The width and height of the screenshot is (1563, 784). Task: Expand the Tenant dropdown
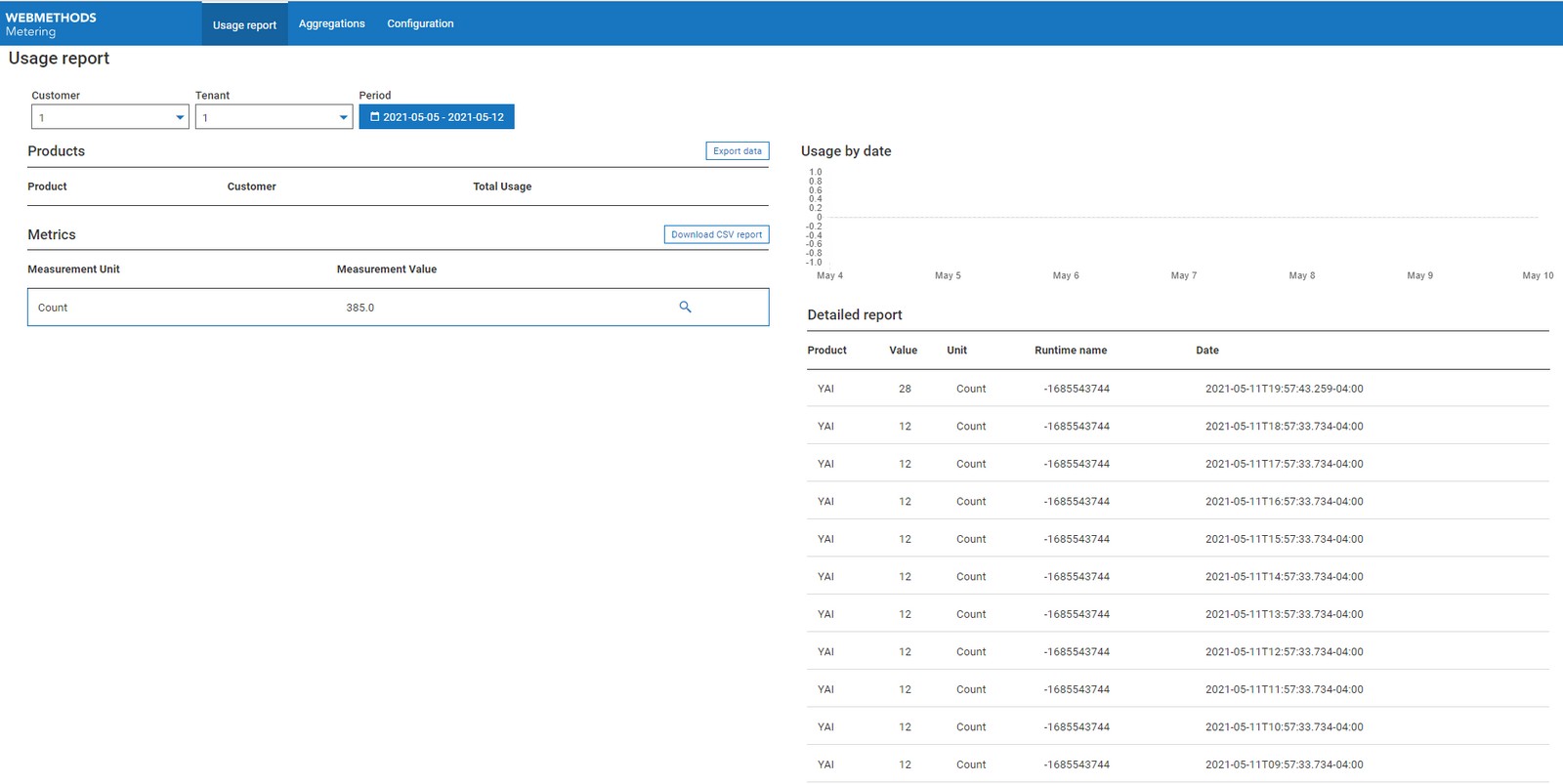pyautogui.click(x=274, y=117)
